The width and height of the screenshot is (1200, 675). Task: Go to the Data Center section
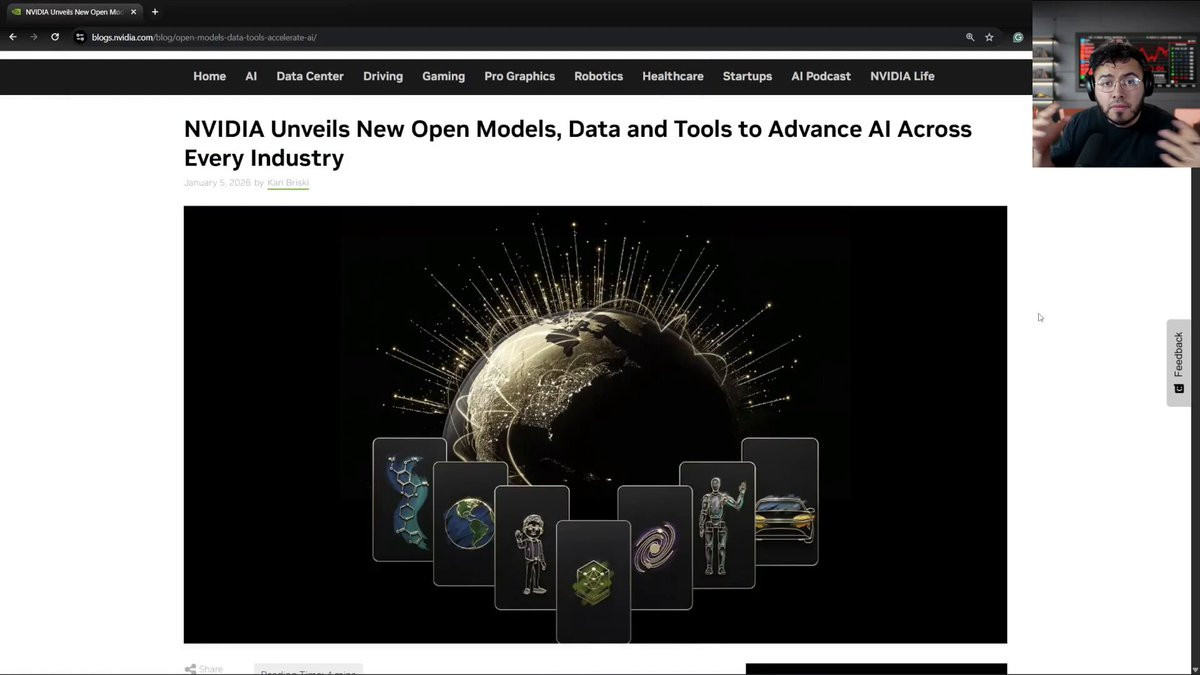(x=310, y=76)
